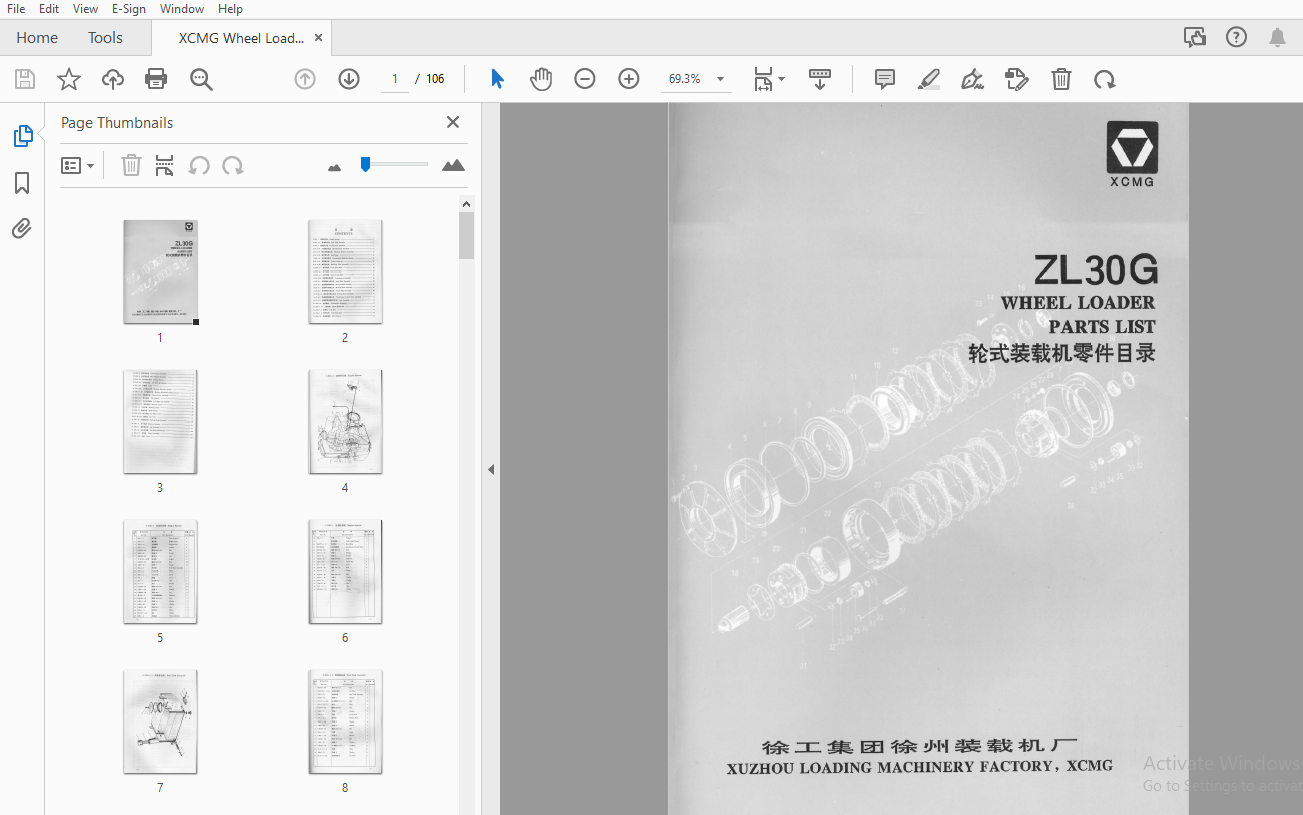The height and width of the screenshot is (815, 1303).
Task: Select the XCMG Wheel Loader document tab
Action: pos(241,38)
